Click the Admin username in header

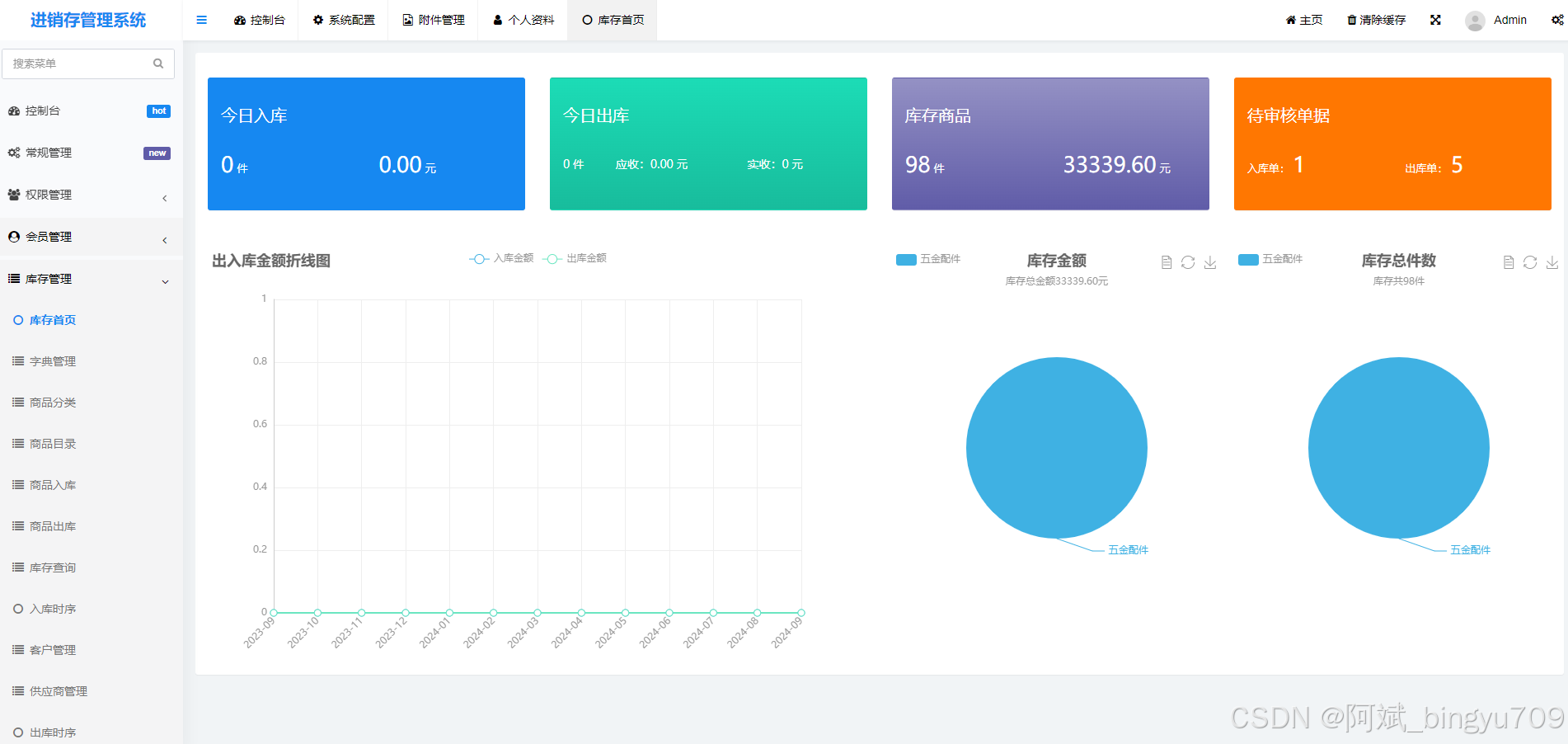tap(1510, 20)
